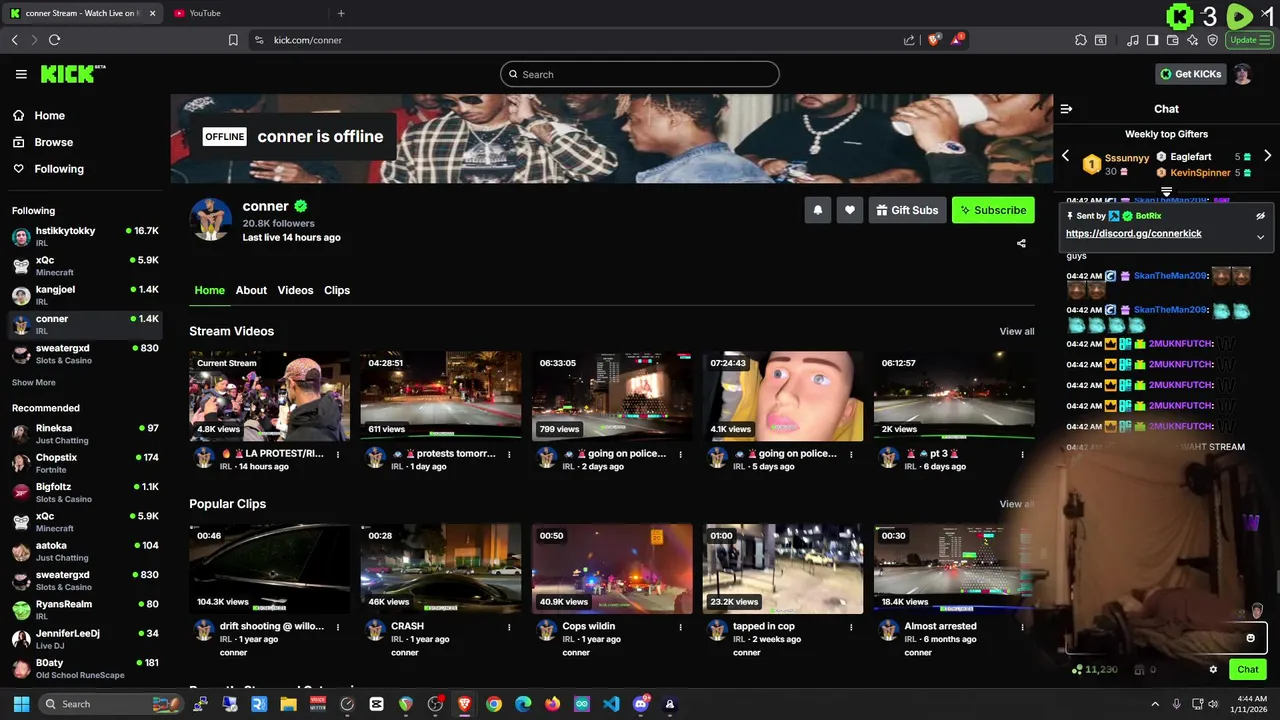Toggle the browser sidebar panel icon
Screen dimensions: 1280x720
[1152, 40]
